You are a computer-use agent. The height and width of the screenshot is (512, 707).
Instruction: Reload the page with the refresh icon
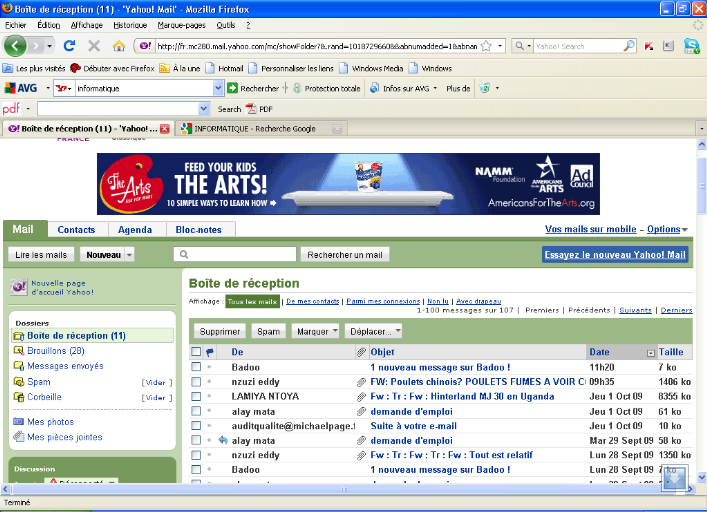[69, 46]
